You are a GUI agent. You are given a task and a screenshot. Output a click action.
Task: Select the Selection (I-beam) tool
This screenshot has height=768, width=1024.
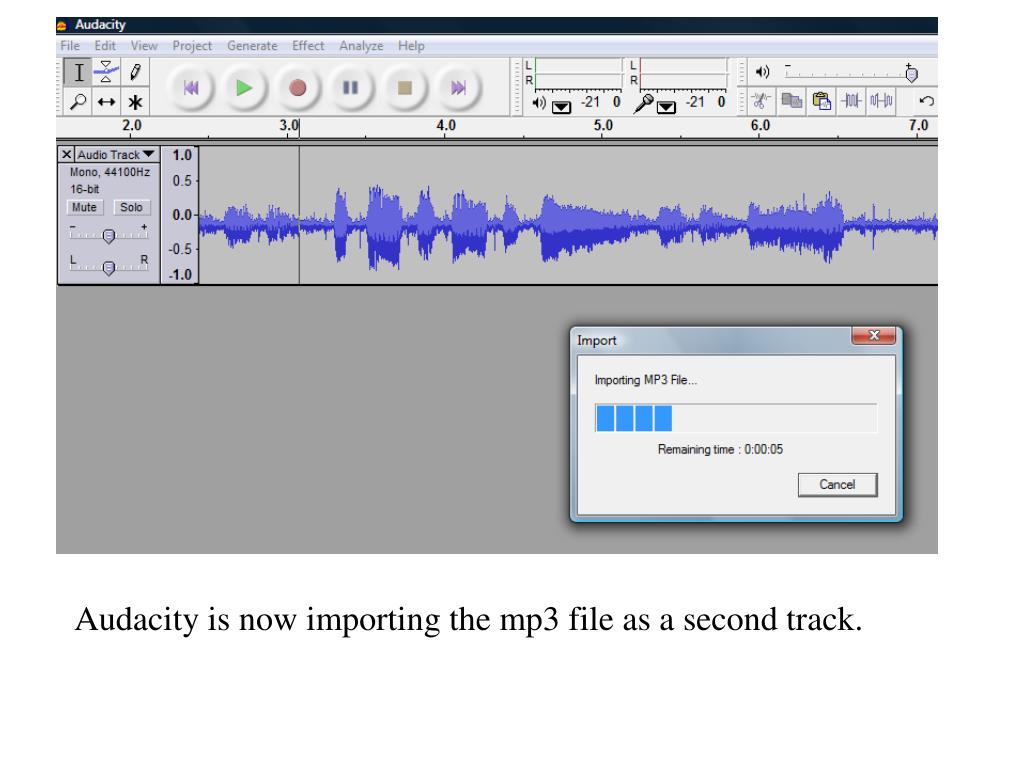[x=78, y=72]
